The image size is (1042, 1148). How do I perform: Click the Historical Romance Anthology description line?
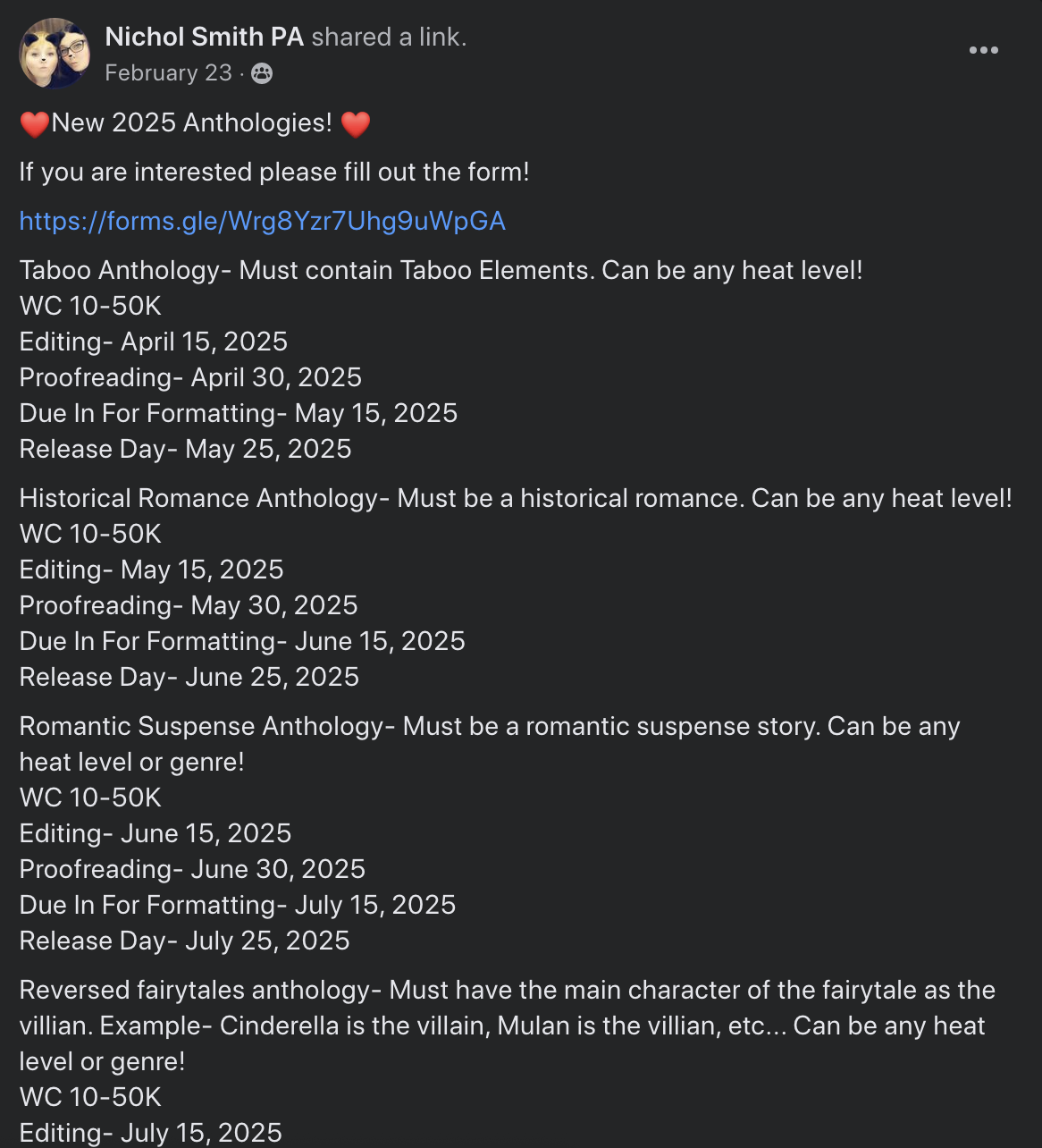click(x=515, y=498)
